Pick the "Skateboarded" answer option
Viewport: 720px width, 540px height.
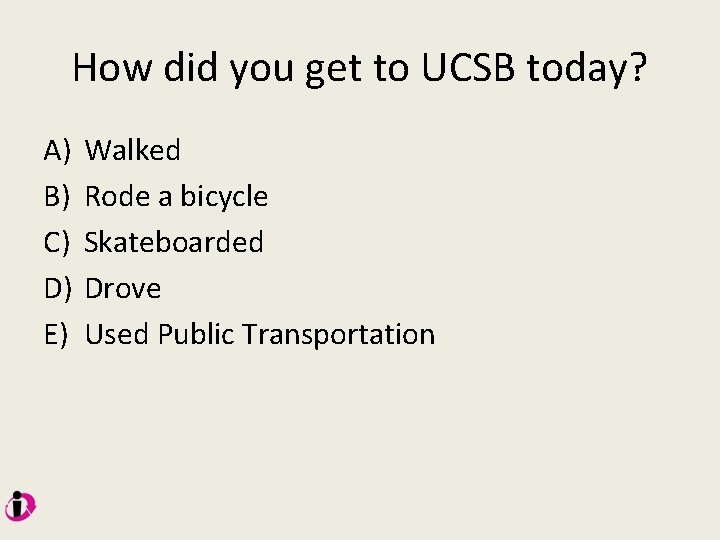tap(174, 242)
